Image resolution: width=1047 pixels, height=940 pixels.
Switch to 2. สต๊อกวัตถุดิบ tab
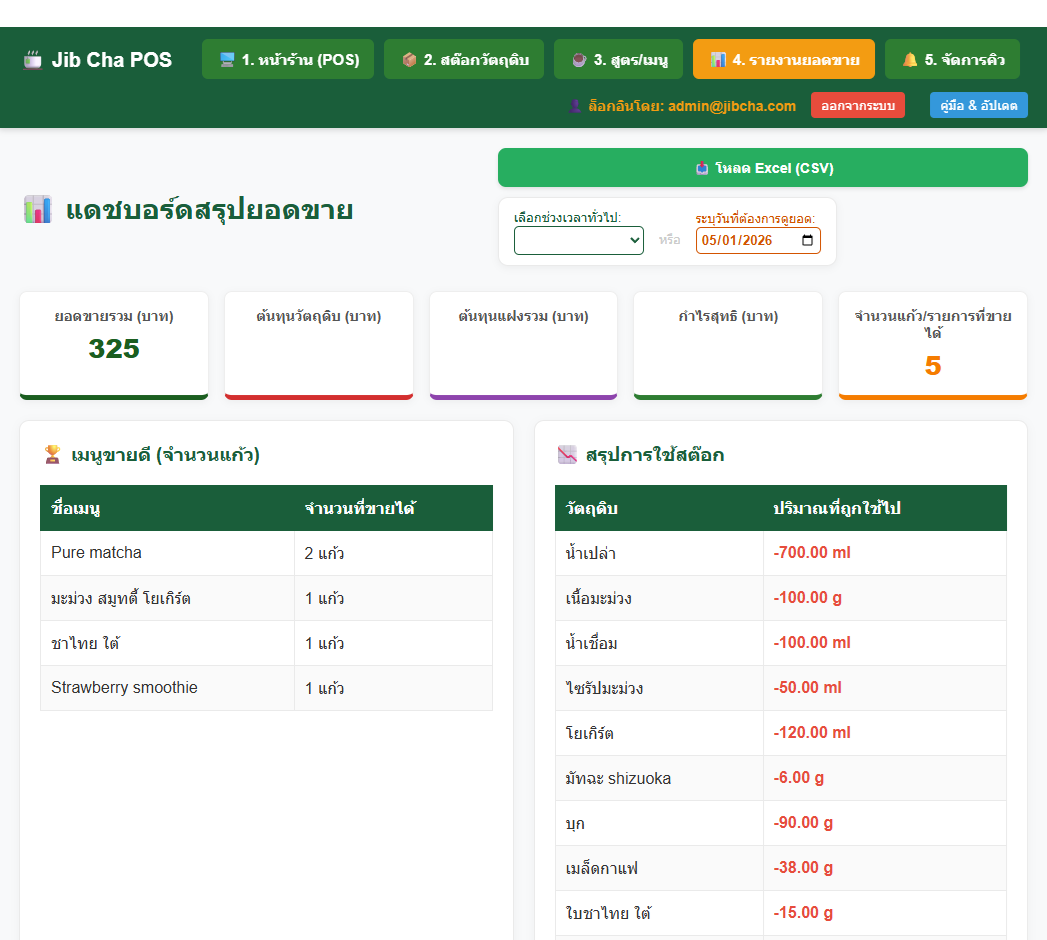point(464,59)
